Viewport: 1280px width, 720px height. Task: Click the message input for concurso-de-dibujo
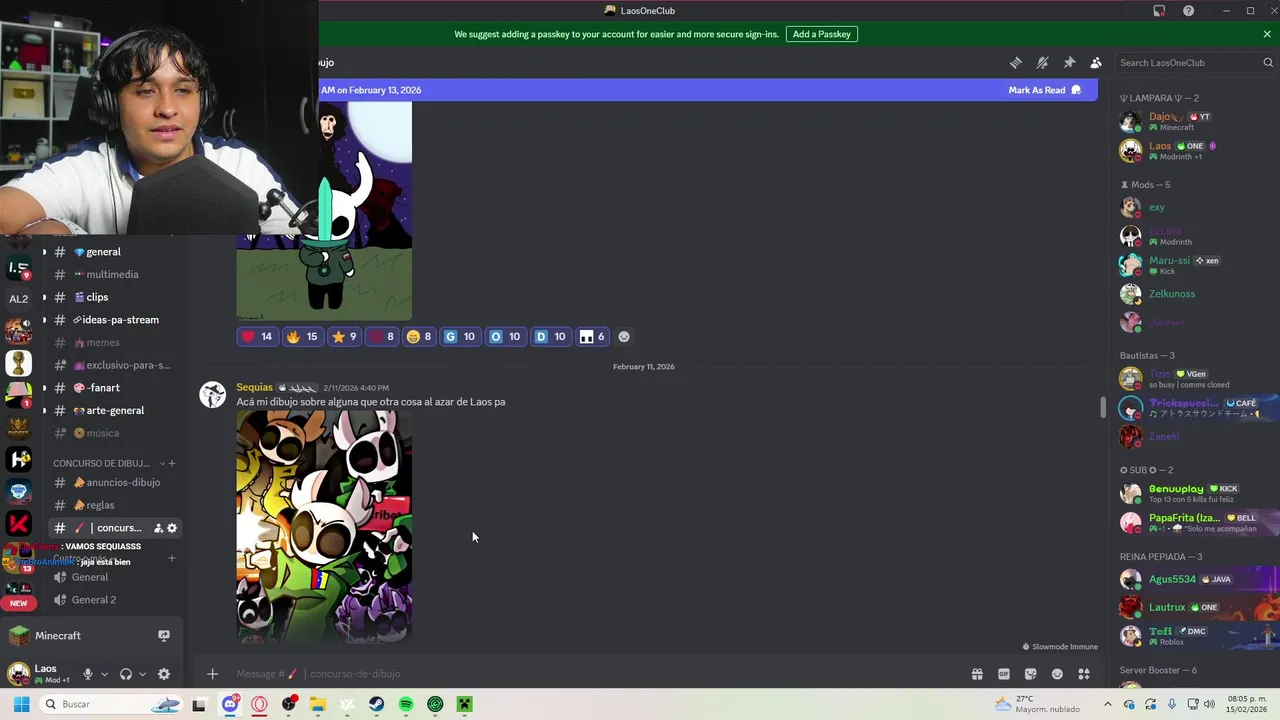pos(595,674)
